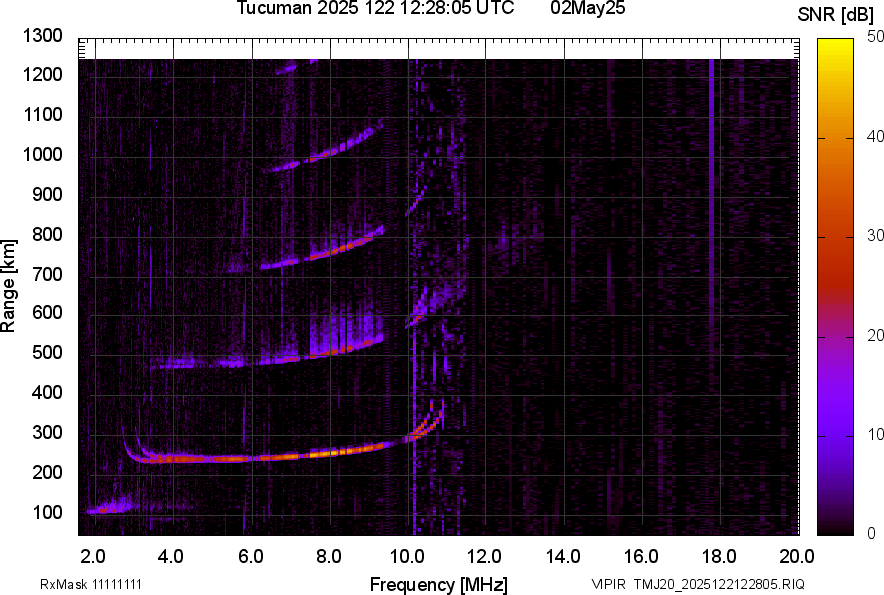This screenshot has height=595, width=884.
Task: Click the colorbar tick label '20'
Action: pos(876,336)
